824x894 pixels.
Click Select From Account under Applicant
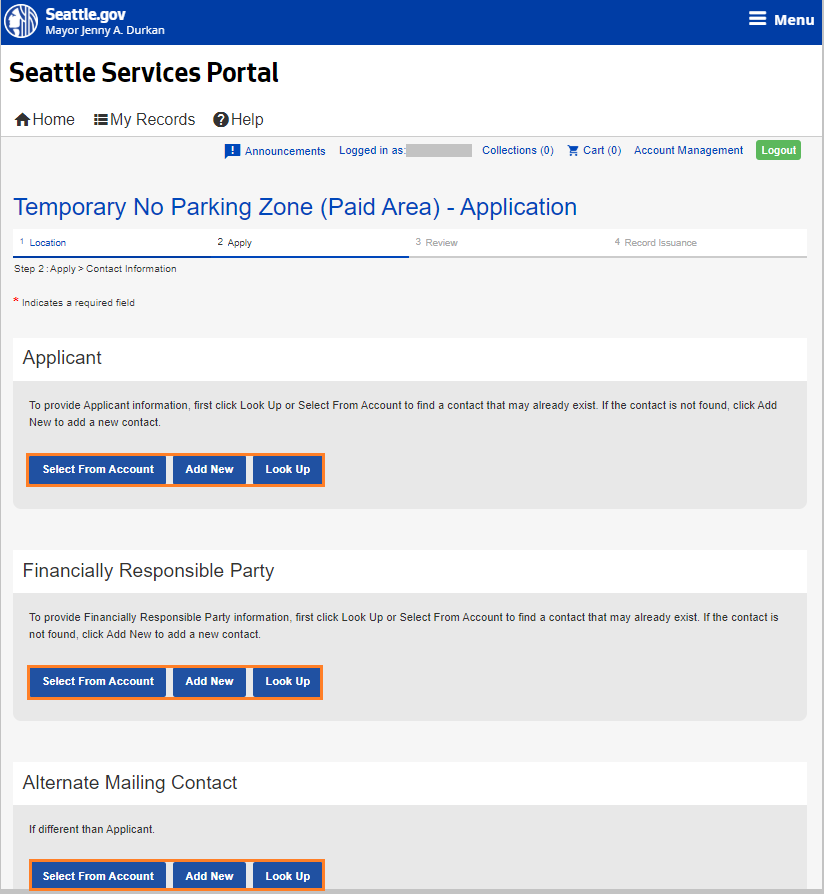click(98, 470)
